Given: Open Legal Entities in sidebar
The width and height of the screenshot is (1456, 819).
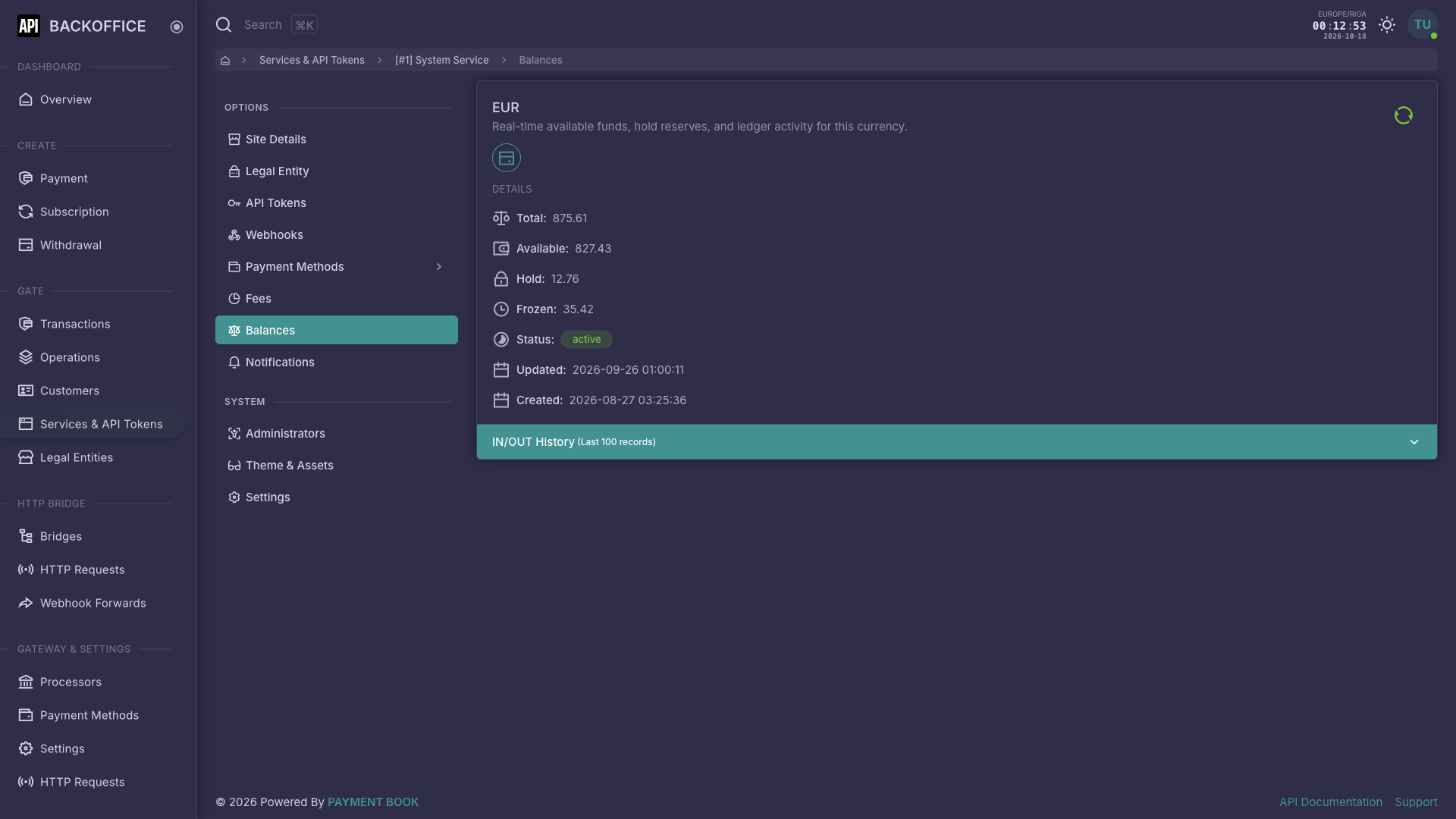Looking at the screenshot, I should (x=92, y=457).
